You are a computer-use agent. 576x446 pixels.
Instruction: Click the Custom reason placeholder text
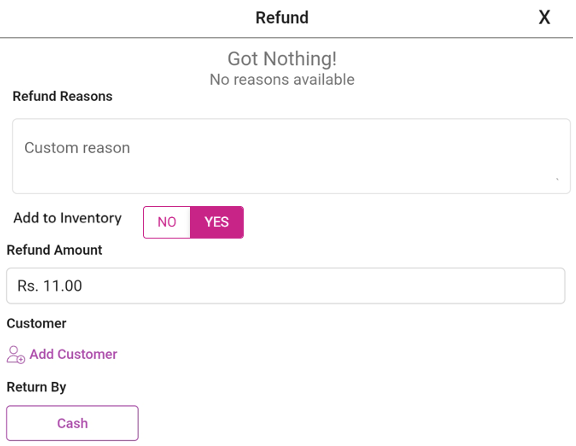pos(77,148)
